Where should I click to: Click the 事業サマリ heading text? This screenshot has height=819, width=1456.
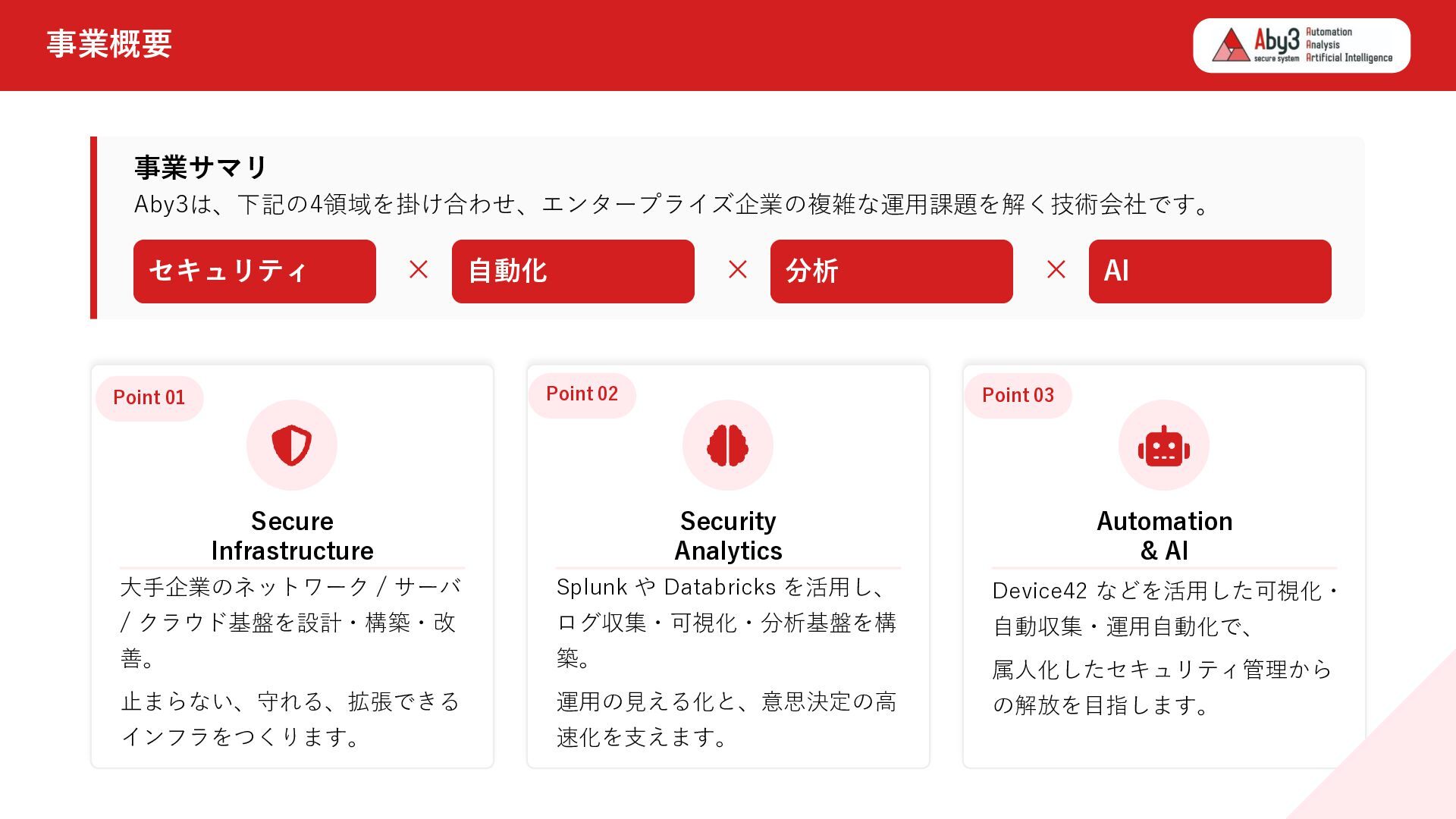(200, 168)
